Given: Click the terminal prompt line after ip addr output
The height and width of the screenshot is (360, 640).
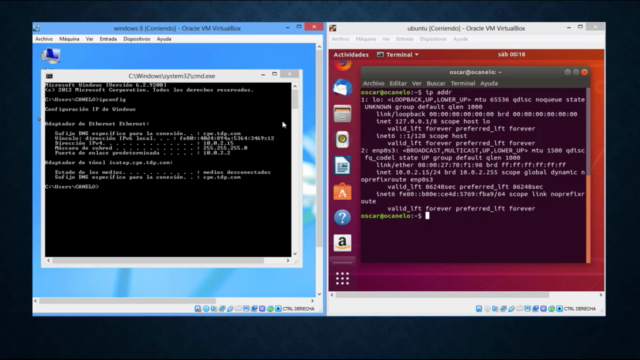Looking at the screenshot, I should coord(395,216).
